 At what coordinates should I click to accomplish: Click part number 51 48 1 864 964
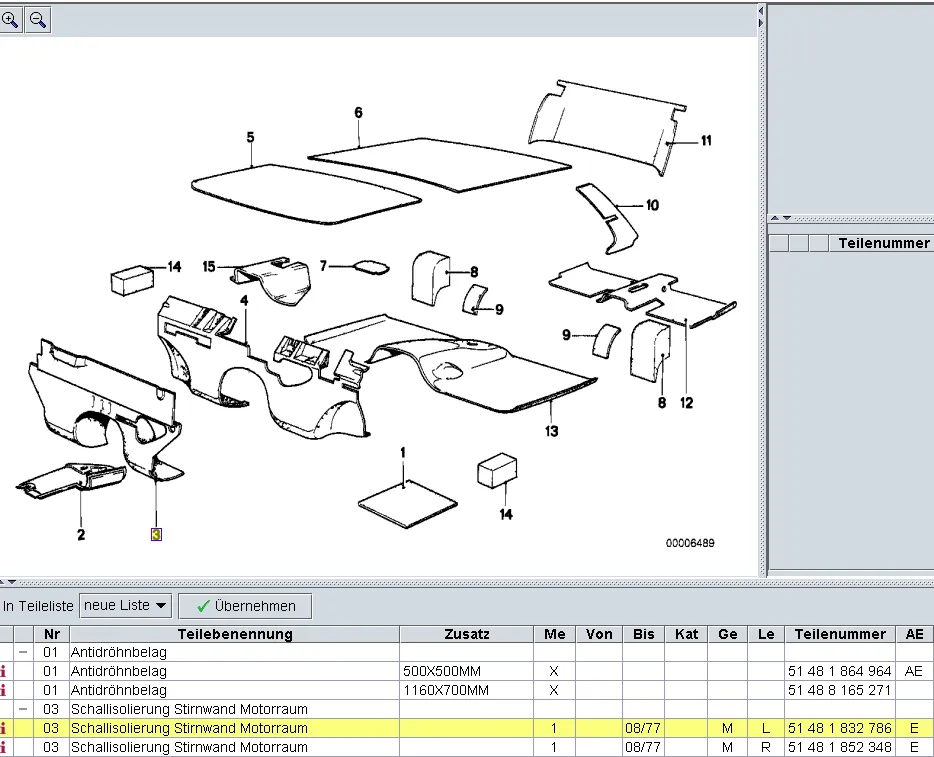[x=838, y=671]
